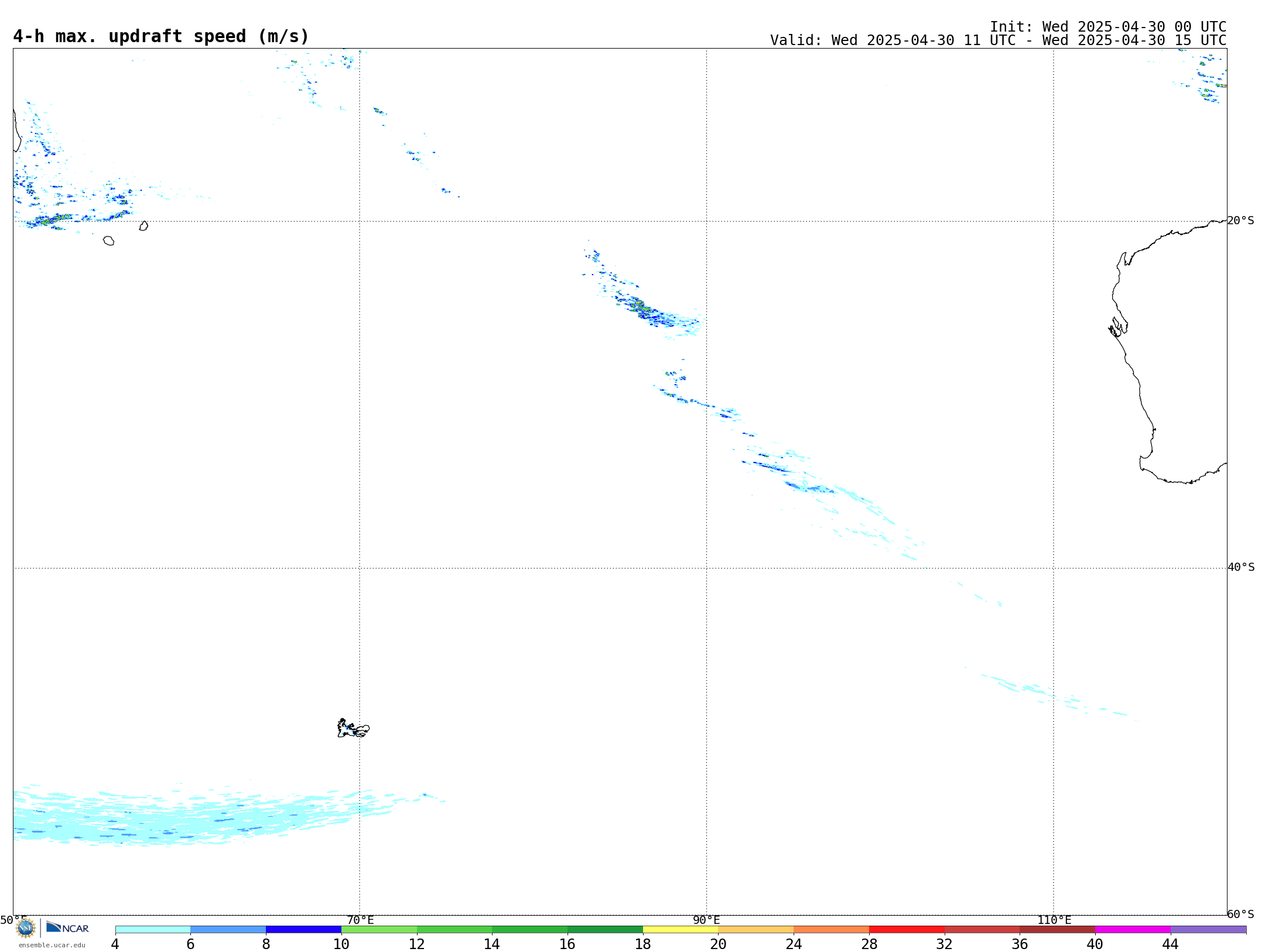Click the colorbar tick label '18'

pyautogui.click(x=643, y=944)
